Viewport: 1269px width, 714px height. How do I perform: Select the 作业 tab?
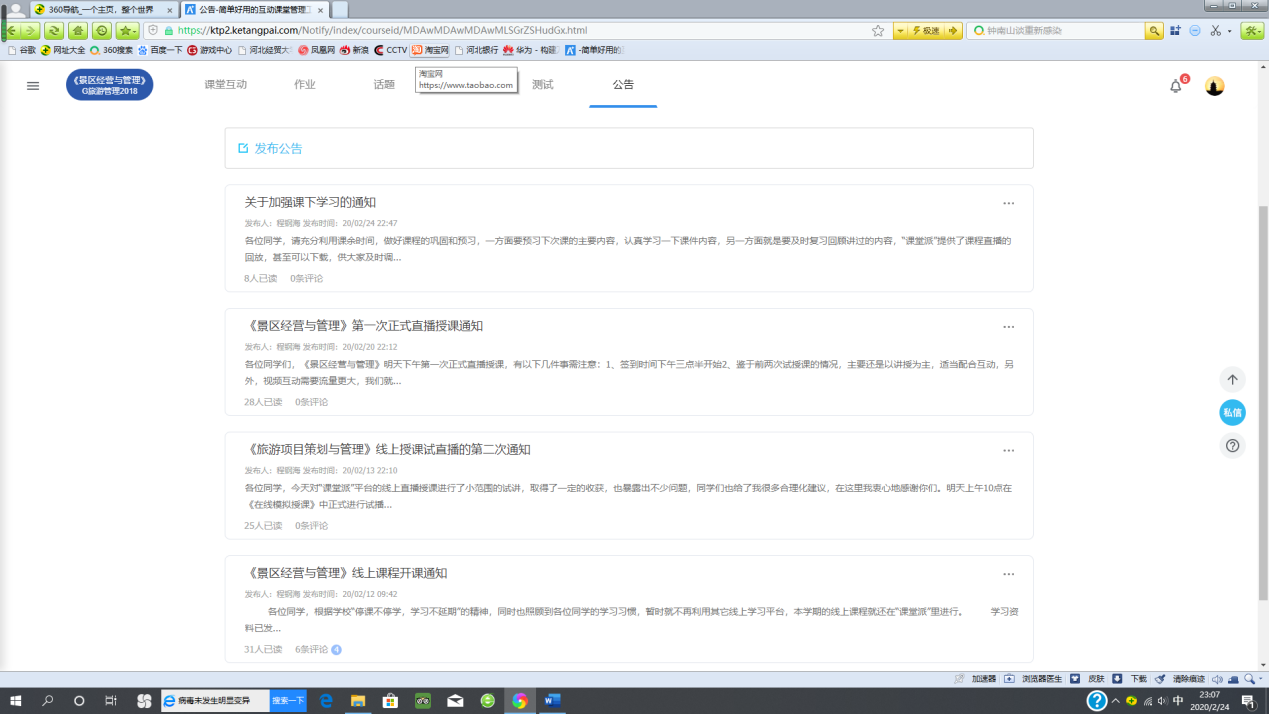pyautogui.click(x=305, y=85)
